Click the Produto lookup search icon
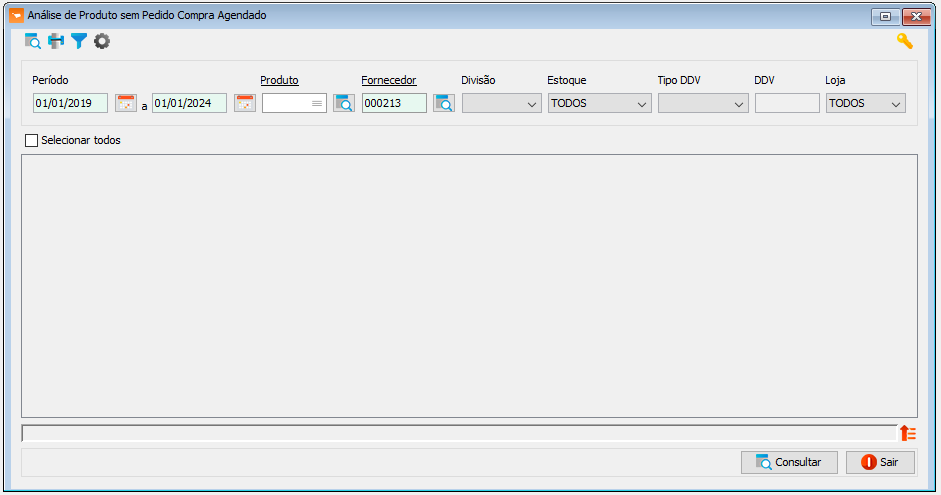This screenshot has width=941, height=495. pos(344,103)
